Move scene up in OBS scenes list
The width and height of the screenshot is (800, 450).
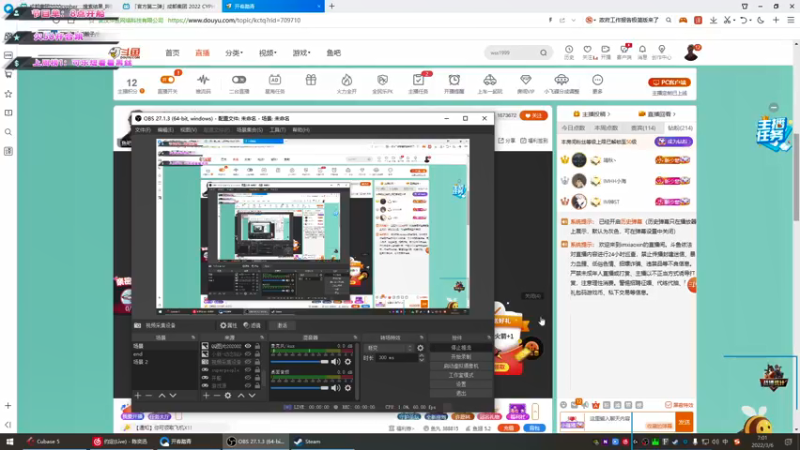click(162, 395)
